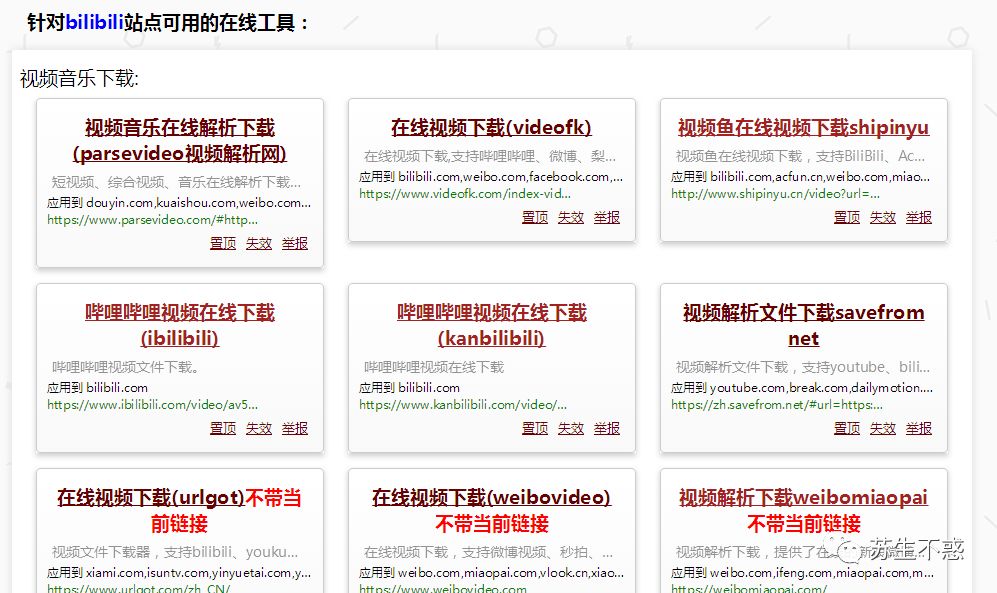Viewport: 997px width, 593px height.
Task: Open parsevideo视频解析网 card title link
Action: click(180, 140)
